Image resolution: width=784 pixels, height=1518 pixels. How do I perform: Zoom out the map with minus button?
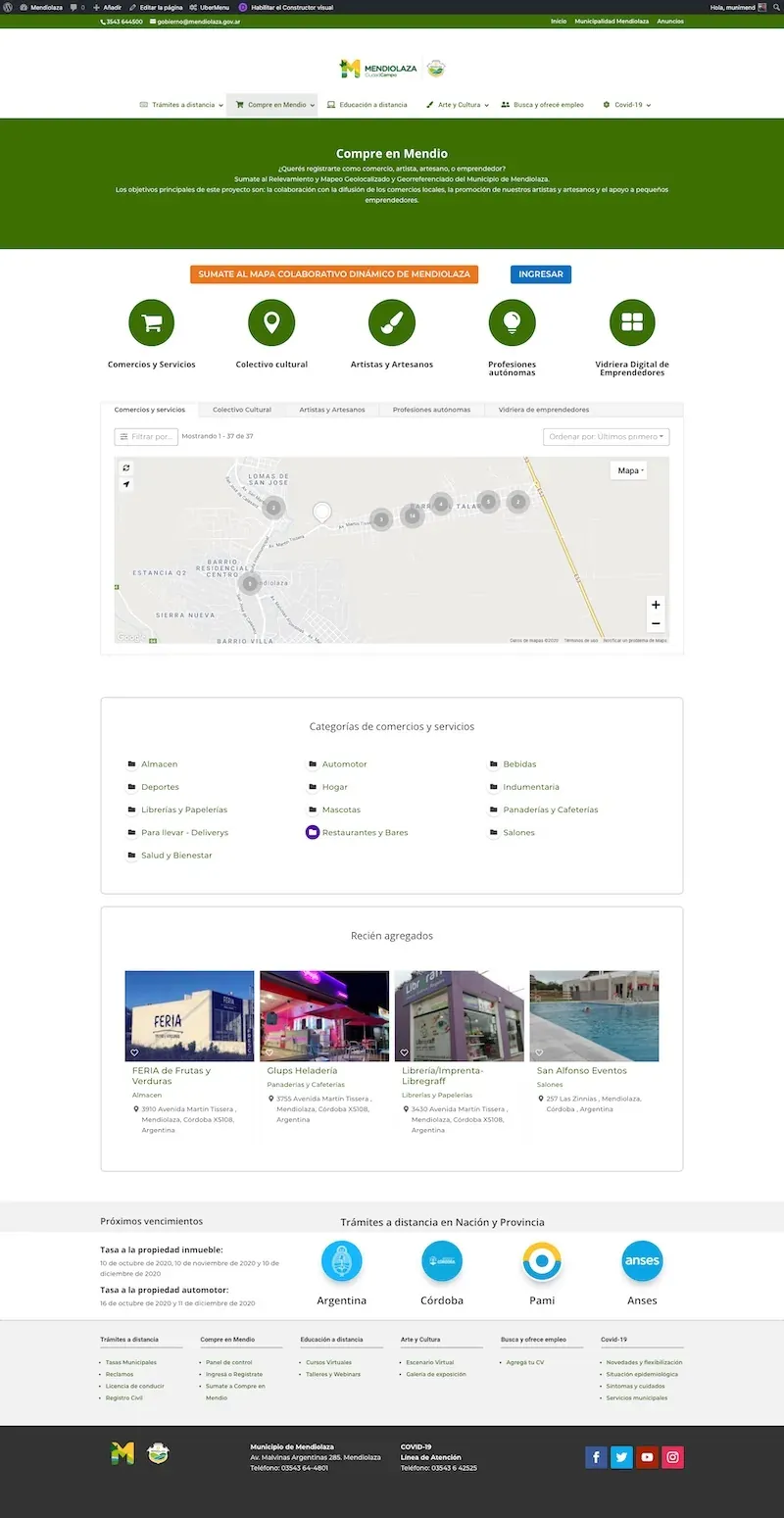[x=656, y=623]
